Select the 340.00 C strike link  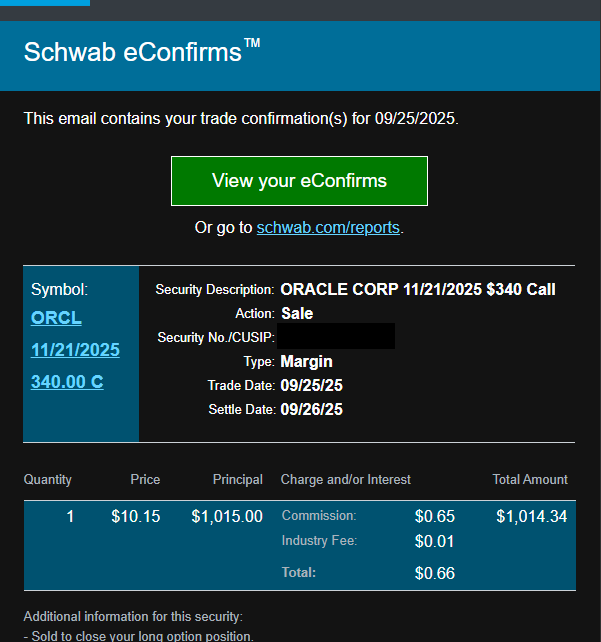(67, 381)
